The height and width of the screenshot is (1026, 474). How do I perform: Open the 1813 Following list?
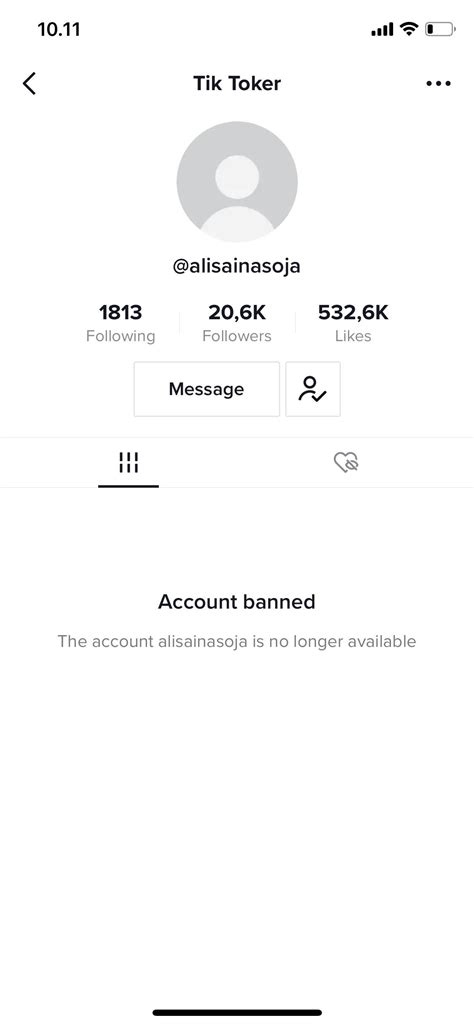coord(120,323)
